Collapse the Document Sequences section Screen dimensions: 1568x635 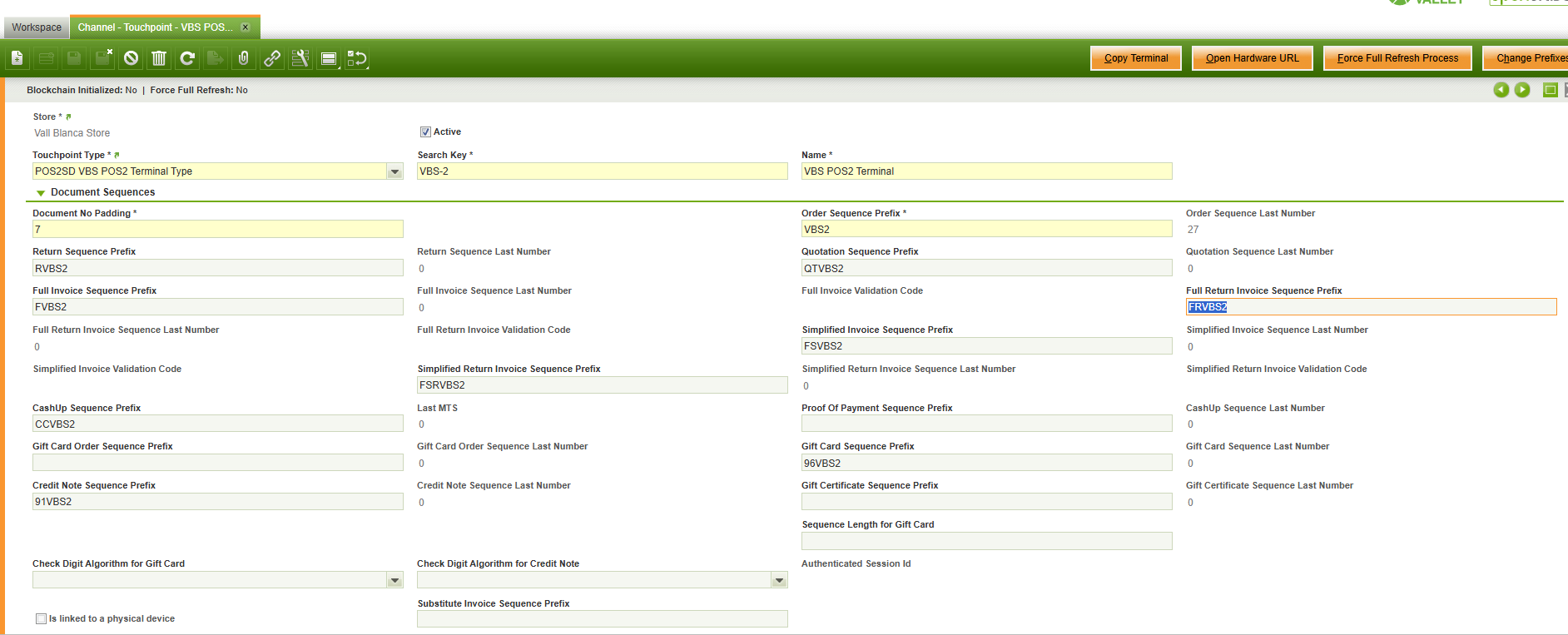click(41, 192)
